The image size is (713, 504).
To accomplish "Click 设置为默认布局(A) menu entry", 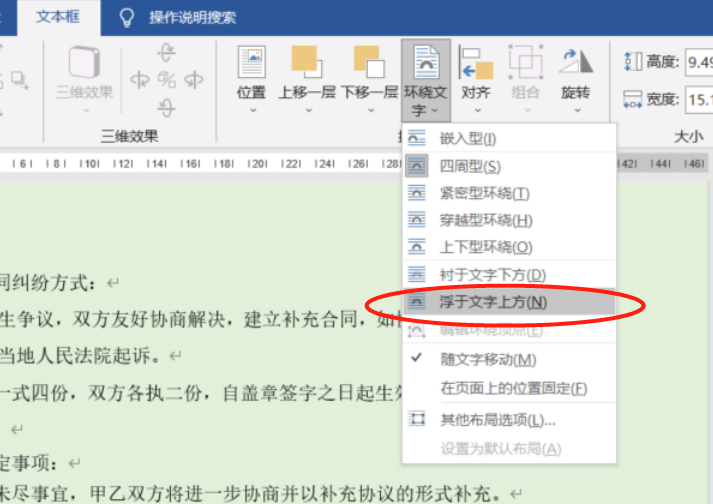I will (509, 449).
